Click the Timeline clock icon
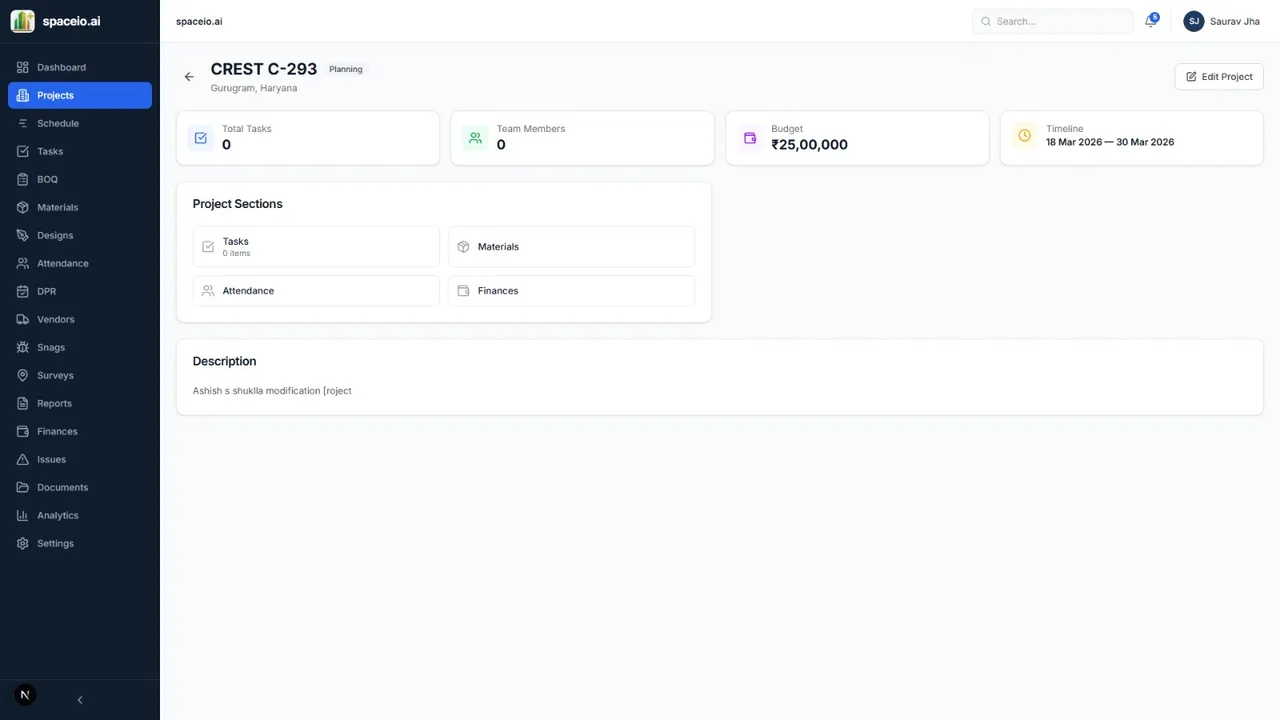This screenshot has width=1280, height=720. 1024,136
